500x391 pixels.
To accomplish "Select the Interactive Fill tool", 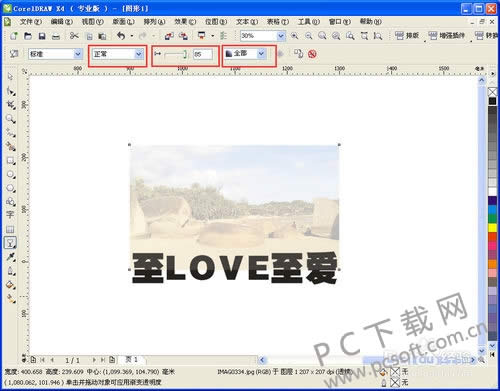I will pos(10,299).
